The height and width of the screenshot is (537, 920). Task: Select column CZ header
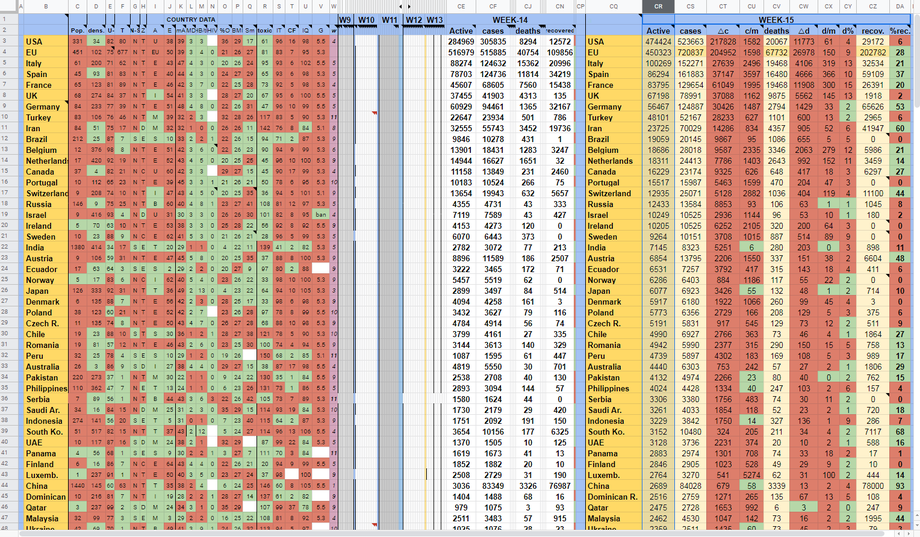[x=873, y=6]
